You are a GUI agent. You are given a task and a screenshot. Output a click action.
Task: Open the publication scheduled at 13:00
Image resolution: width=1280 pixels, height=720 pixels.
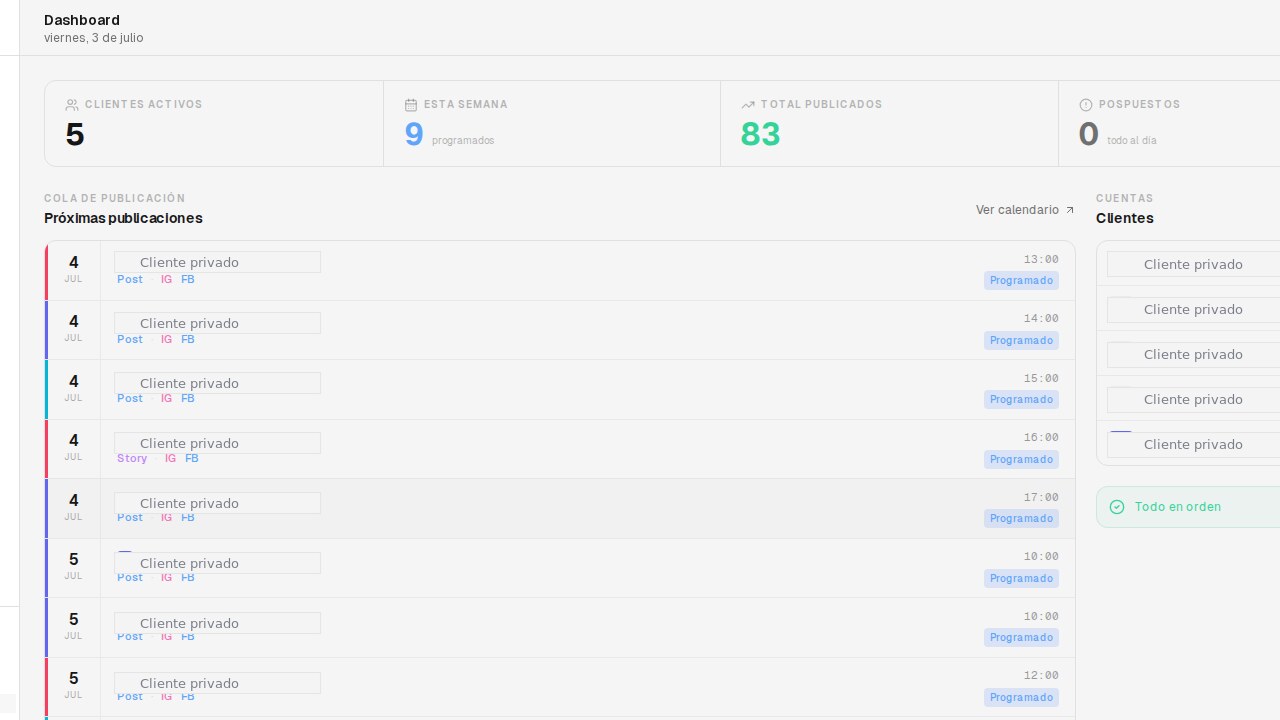pos(560,271)
